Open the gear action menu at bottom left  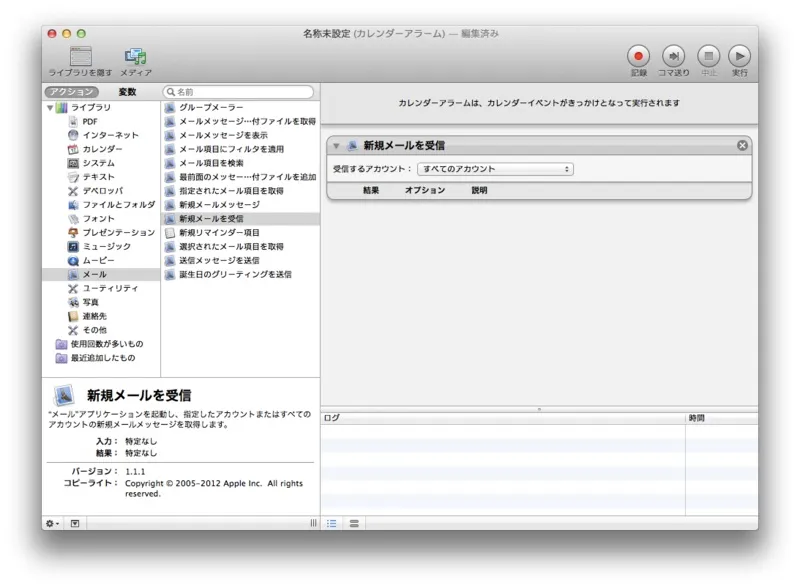[x=52, y=523]
